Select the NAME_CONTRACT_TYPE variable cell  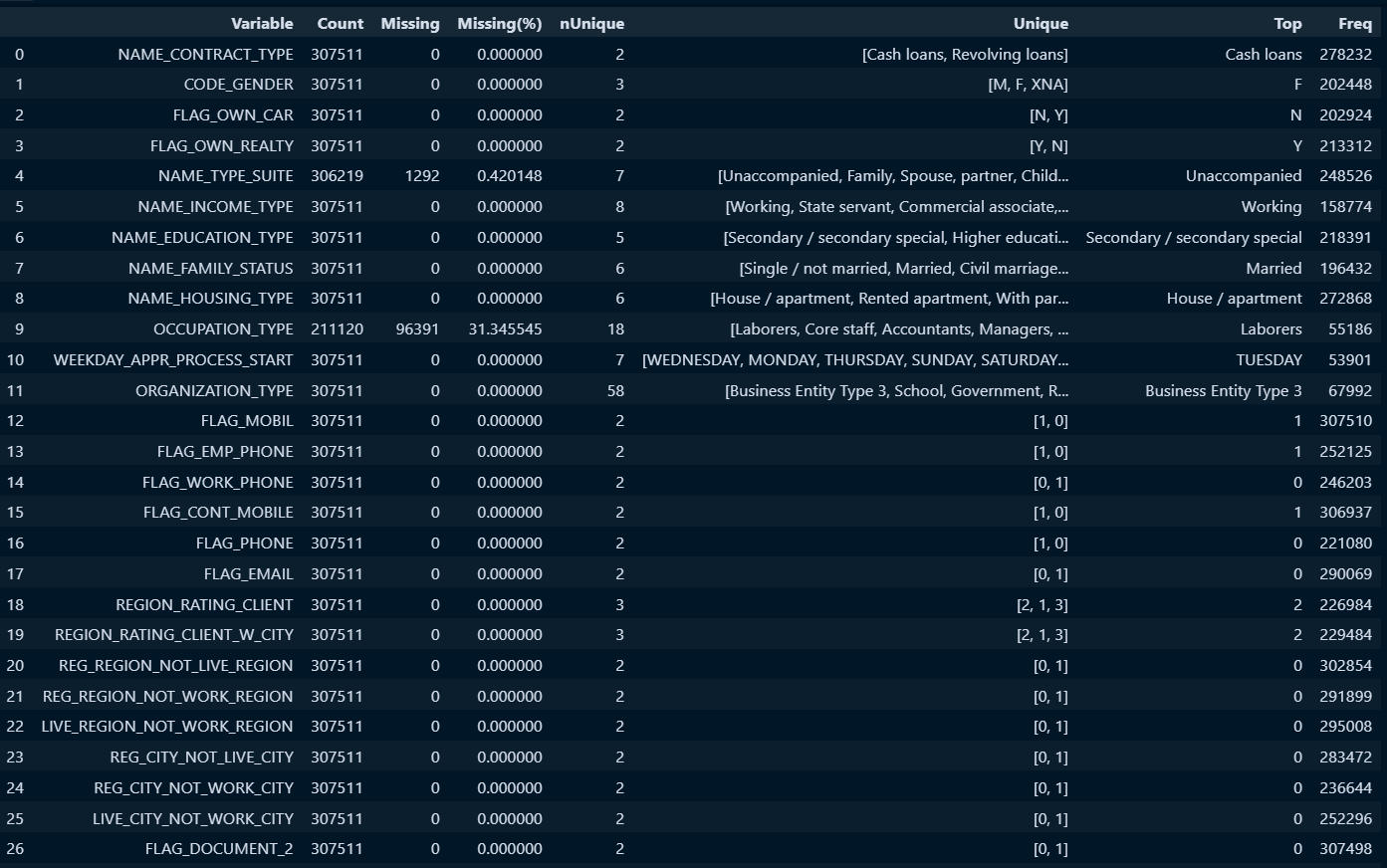pyautogui.click(x=205, y=55)
